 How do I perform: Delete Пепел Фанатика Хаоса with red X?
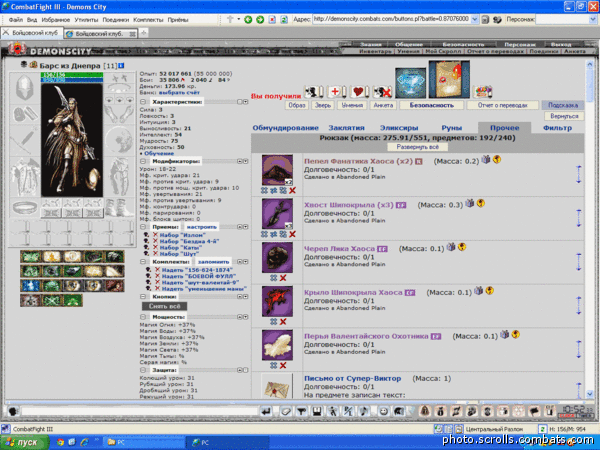(x=292, y=191)
